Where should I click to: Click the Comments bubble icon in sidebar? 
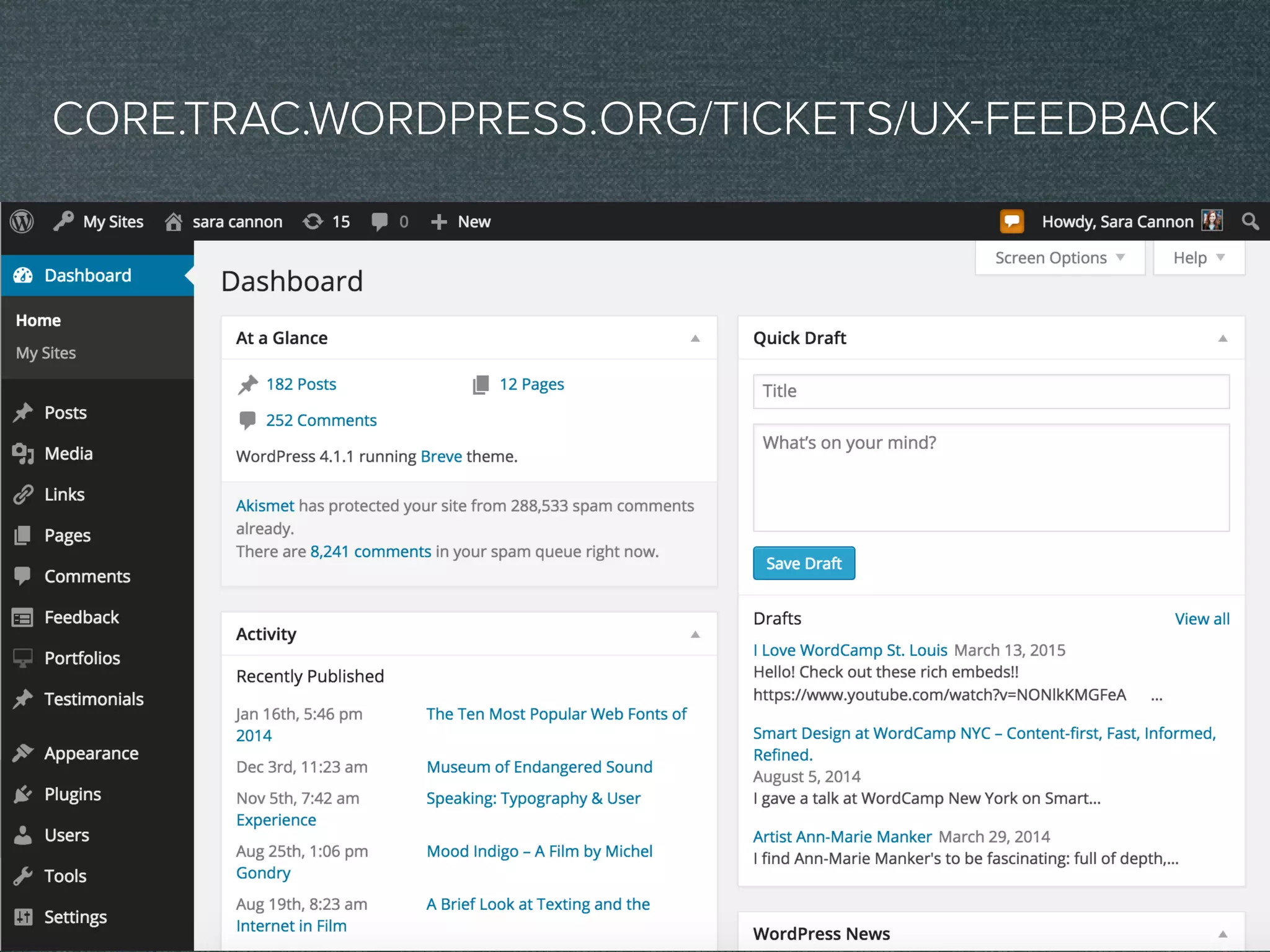pos(23,576)
